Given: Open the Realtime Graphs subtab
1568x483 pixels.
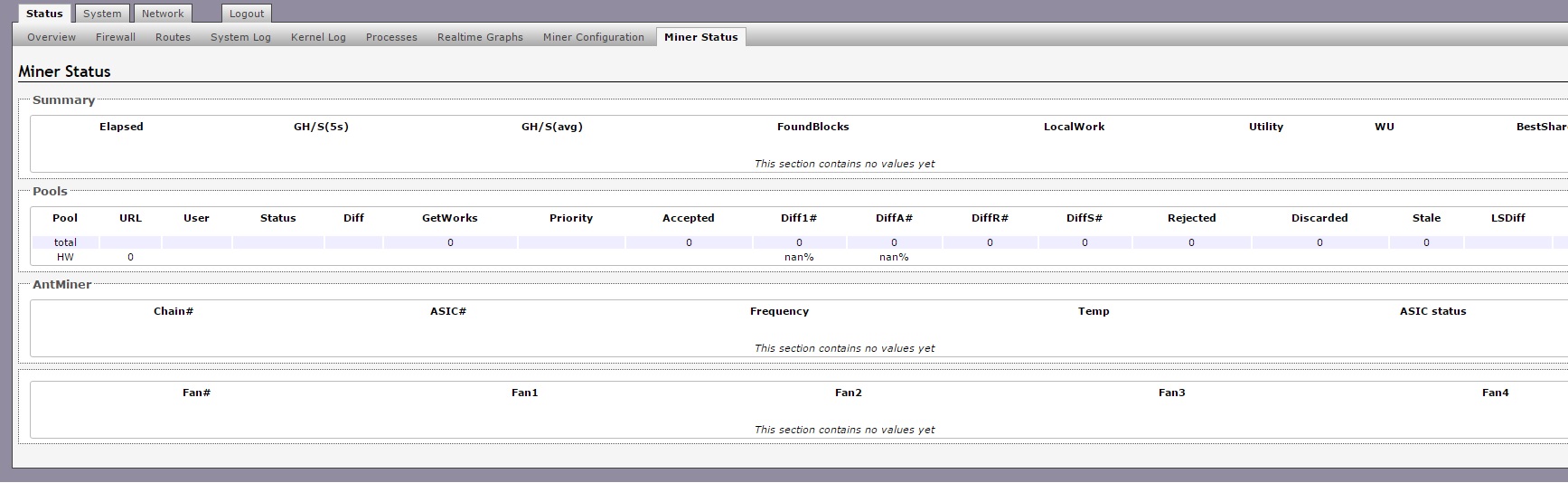Looking at the screenshot, I should [x=480, y=37].
